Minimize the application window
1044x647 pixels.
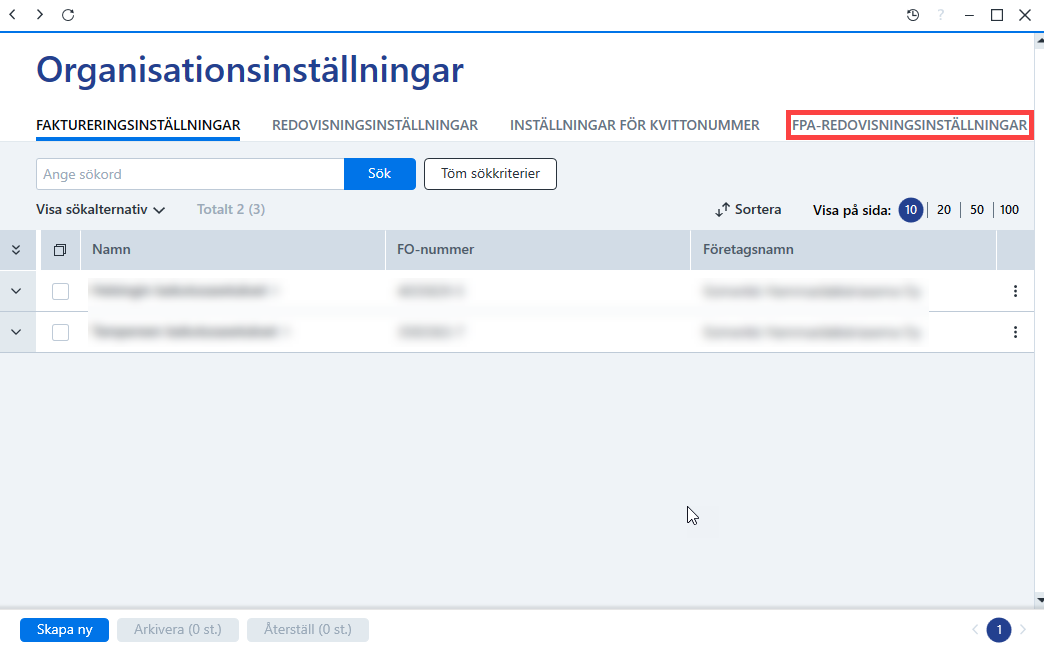(969, 15)
